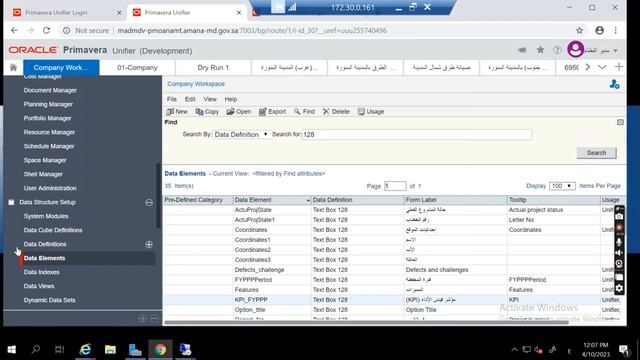The width and height of the screenshot is (640, 360).
Task: Open Data Indexes in the sidebar
Action: (41, 272)
